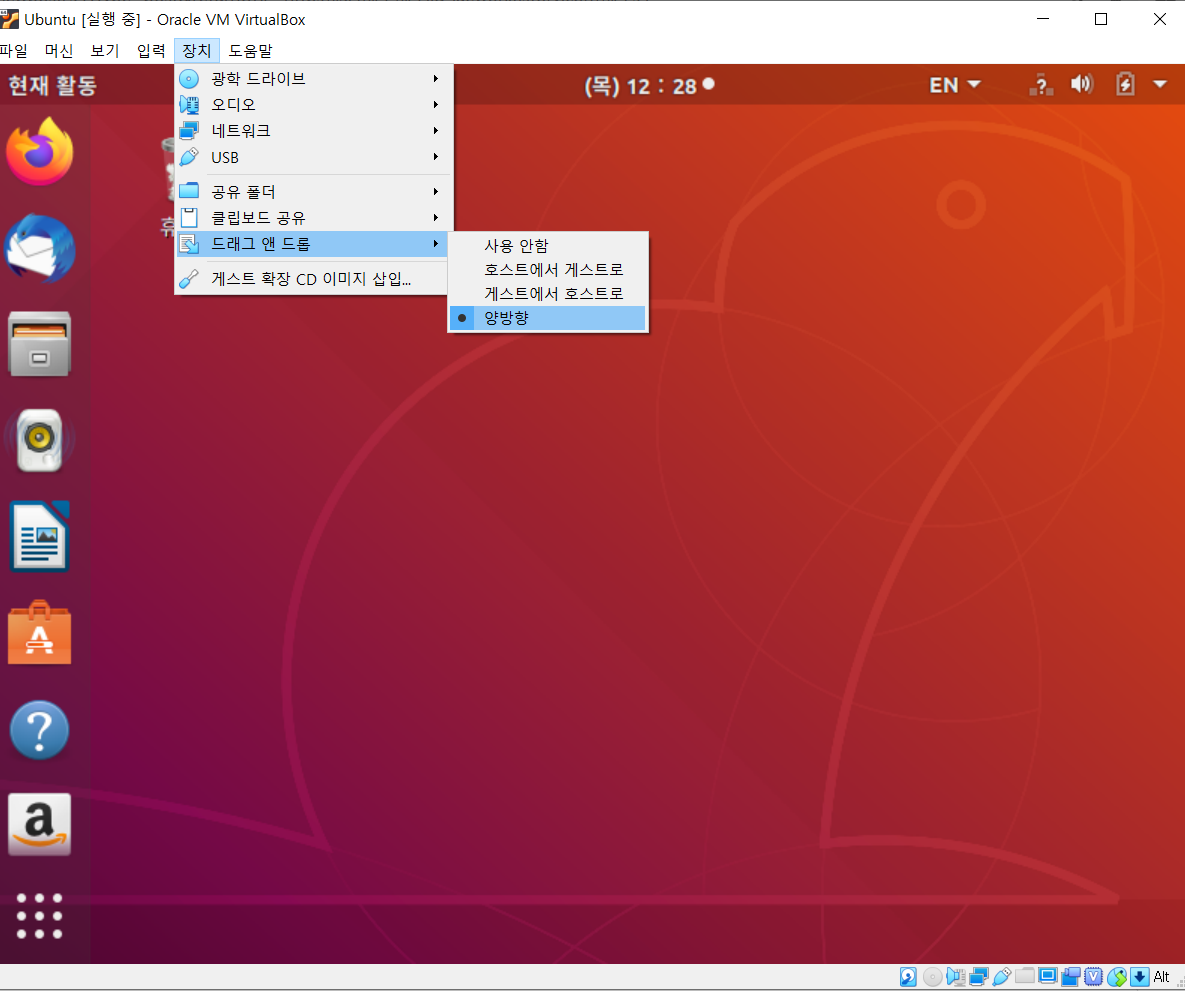Open the Help (도움말) menu
Viewport: 1185px width, 991px height.
click(250, 51)
